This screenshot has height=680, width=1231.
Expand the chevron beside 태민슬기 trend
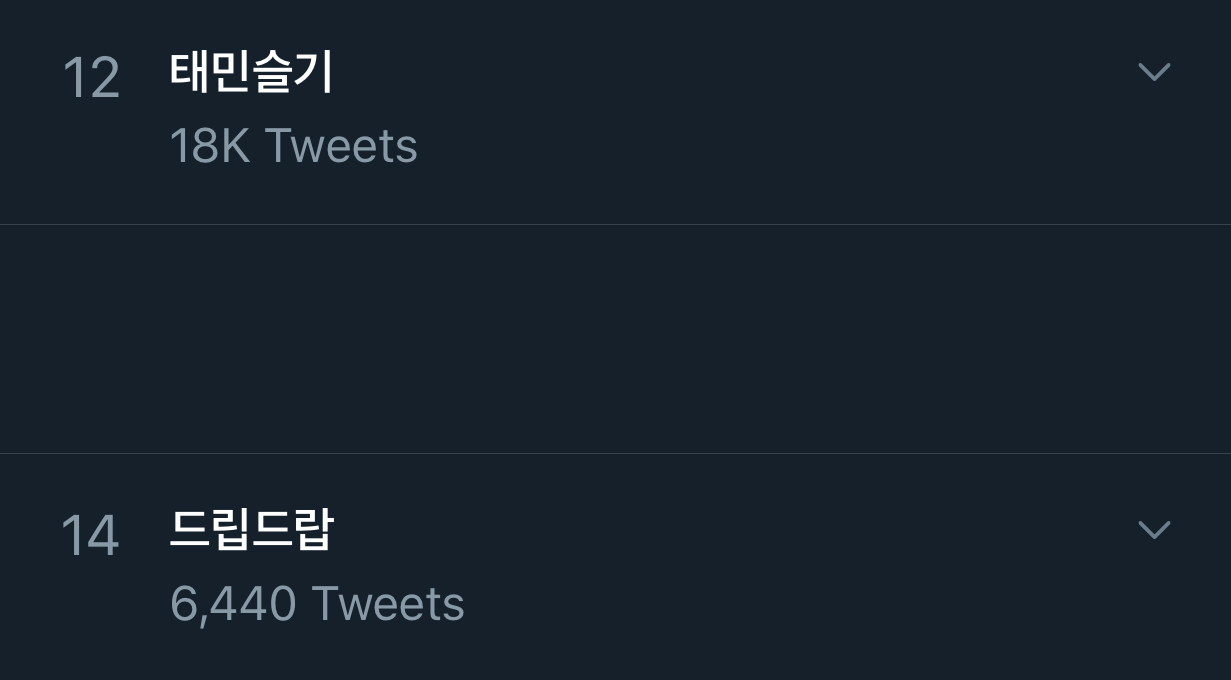pyautogui.click(x=1154, y=72)
